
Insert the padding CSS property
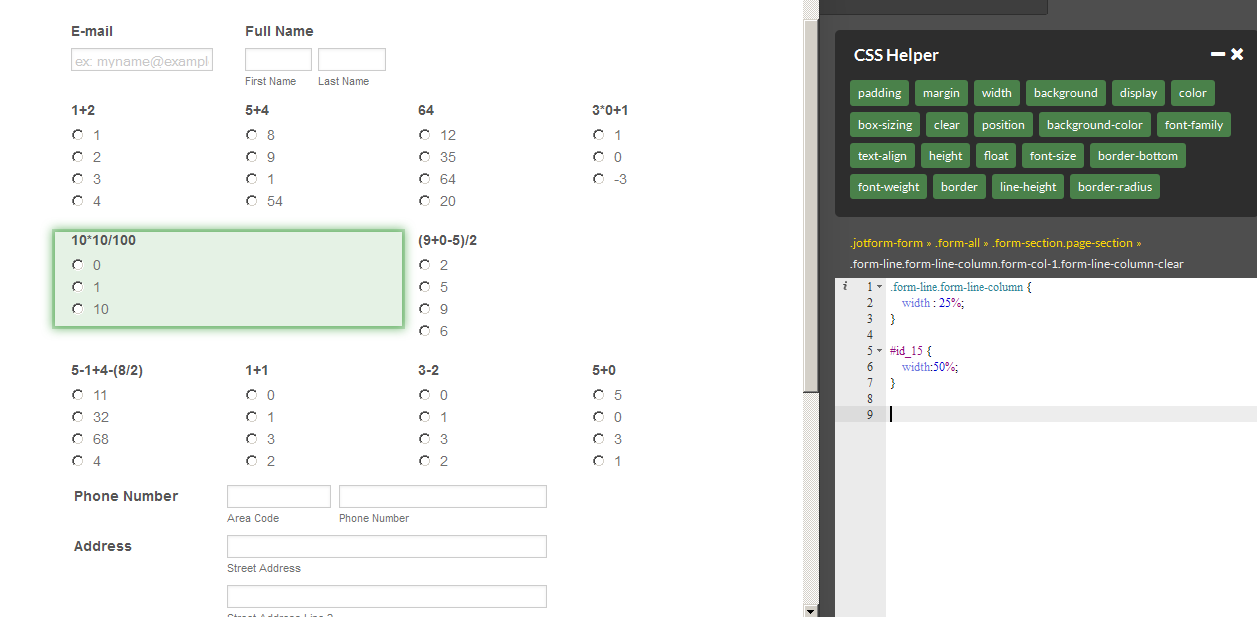tap(879, 93)
